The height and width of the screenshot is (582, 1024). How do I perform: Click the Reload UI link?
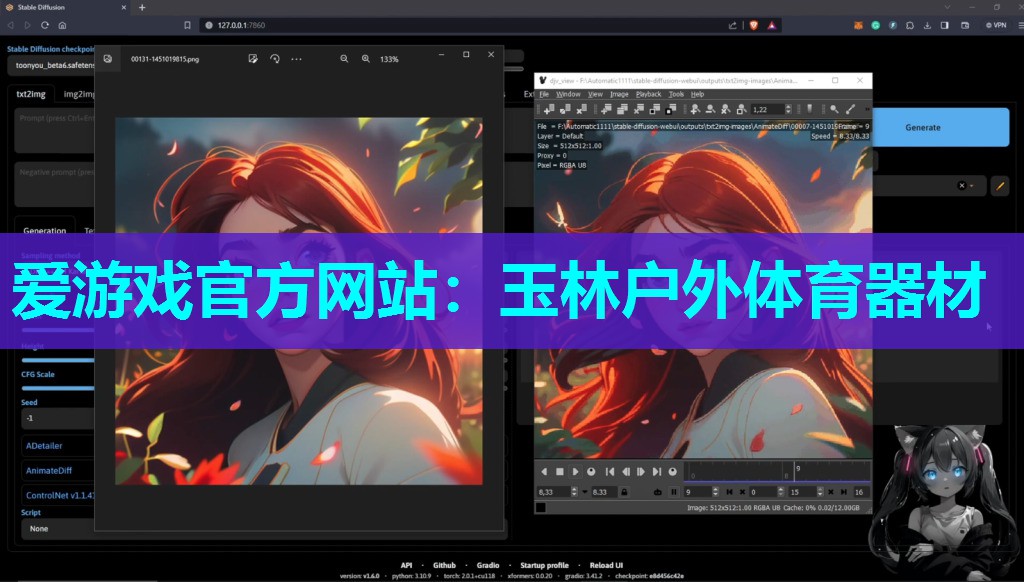pyautogui.click(x=606, y=565)
